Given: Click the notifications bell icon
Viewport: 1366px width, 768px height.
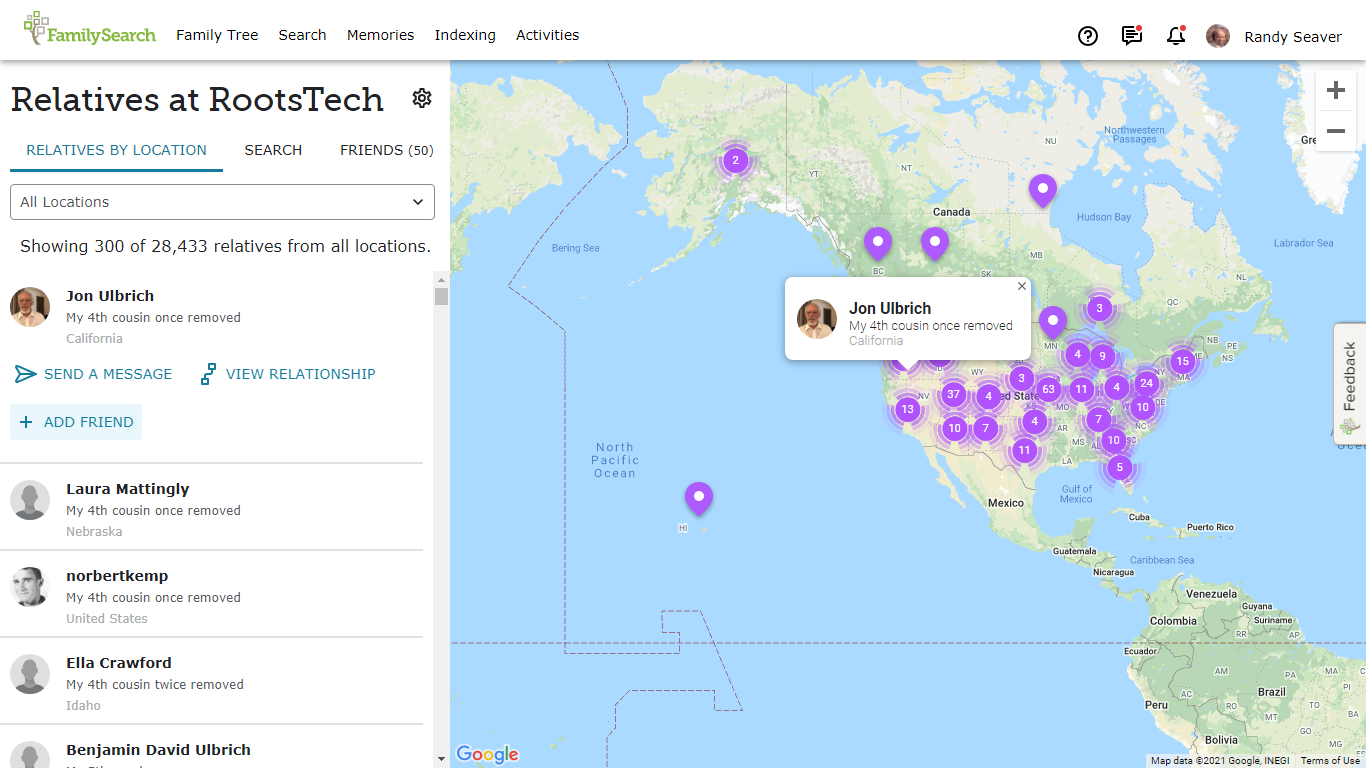Looking at the screenshot, I should pyautogui.click(x=1175, y=36).
